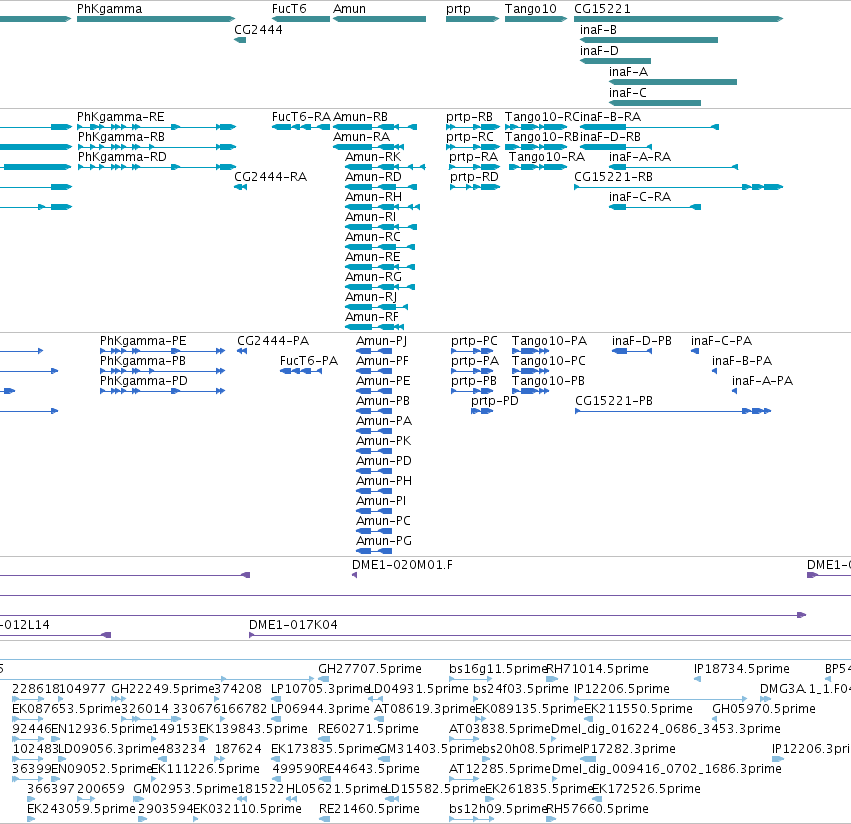This screenshot has height=824, width=851.
Task: Click BAC label DME1-020M01.F
Action: [402, 565]
